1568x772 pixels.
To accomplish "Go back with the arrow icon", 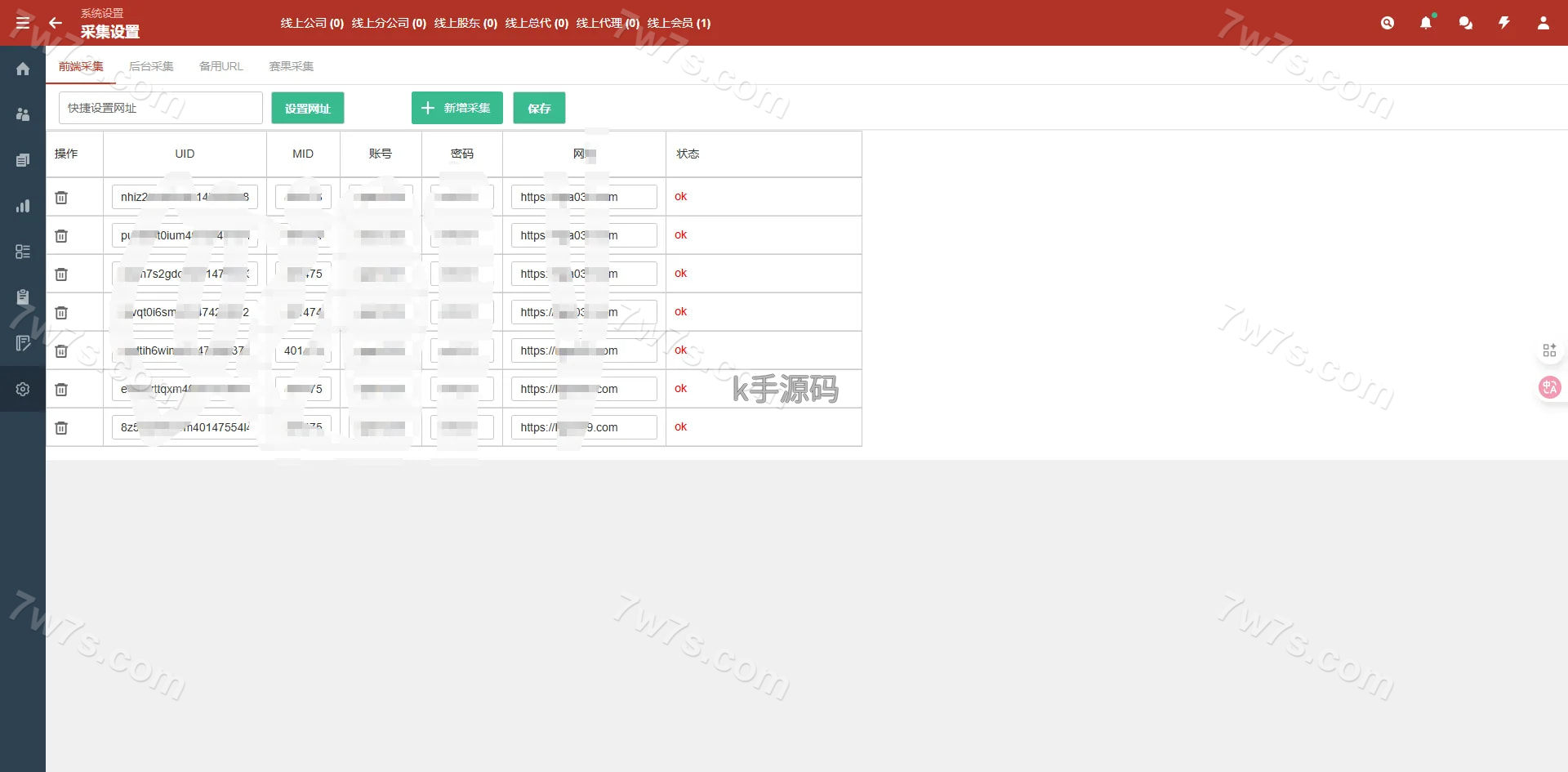I will coord(56,23).
